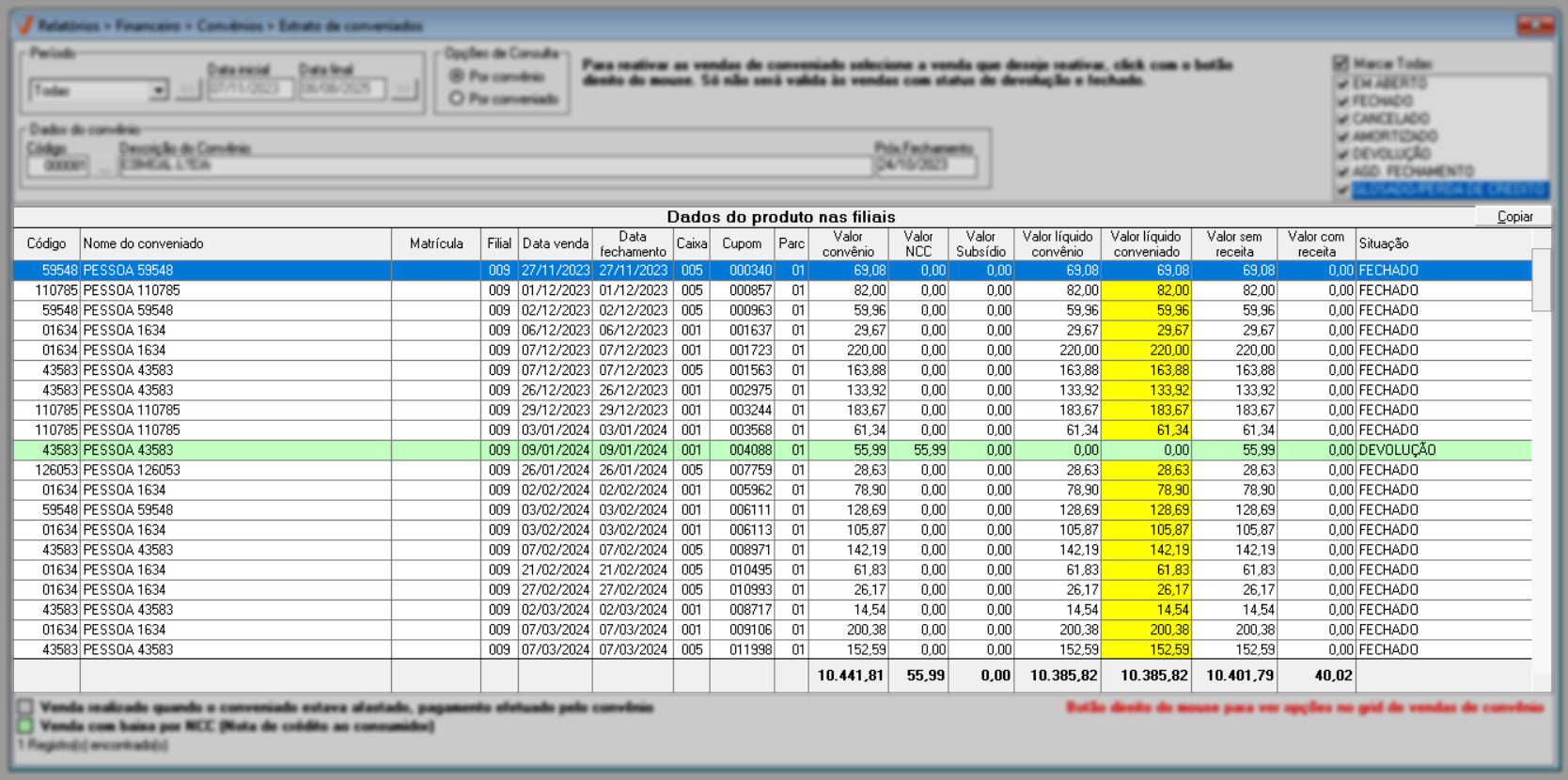The height and width of the screenshot is (780, 1568).
Task: Sort by the Data venda column header
Action: pos(555,243)
